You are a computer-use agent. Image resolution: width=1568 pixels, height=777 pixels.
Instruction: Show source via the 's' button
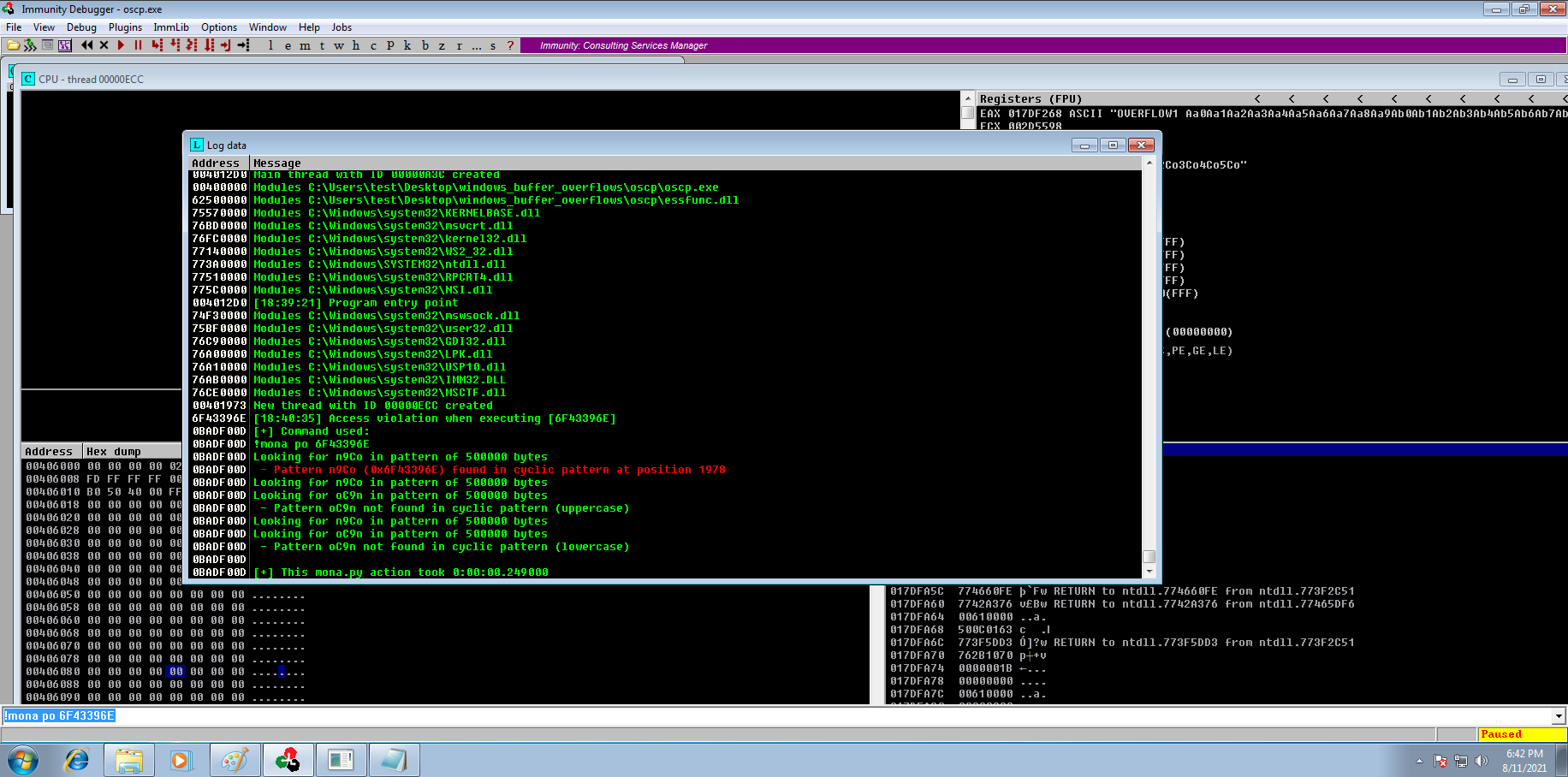tap(493, 45)
